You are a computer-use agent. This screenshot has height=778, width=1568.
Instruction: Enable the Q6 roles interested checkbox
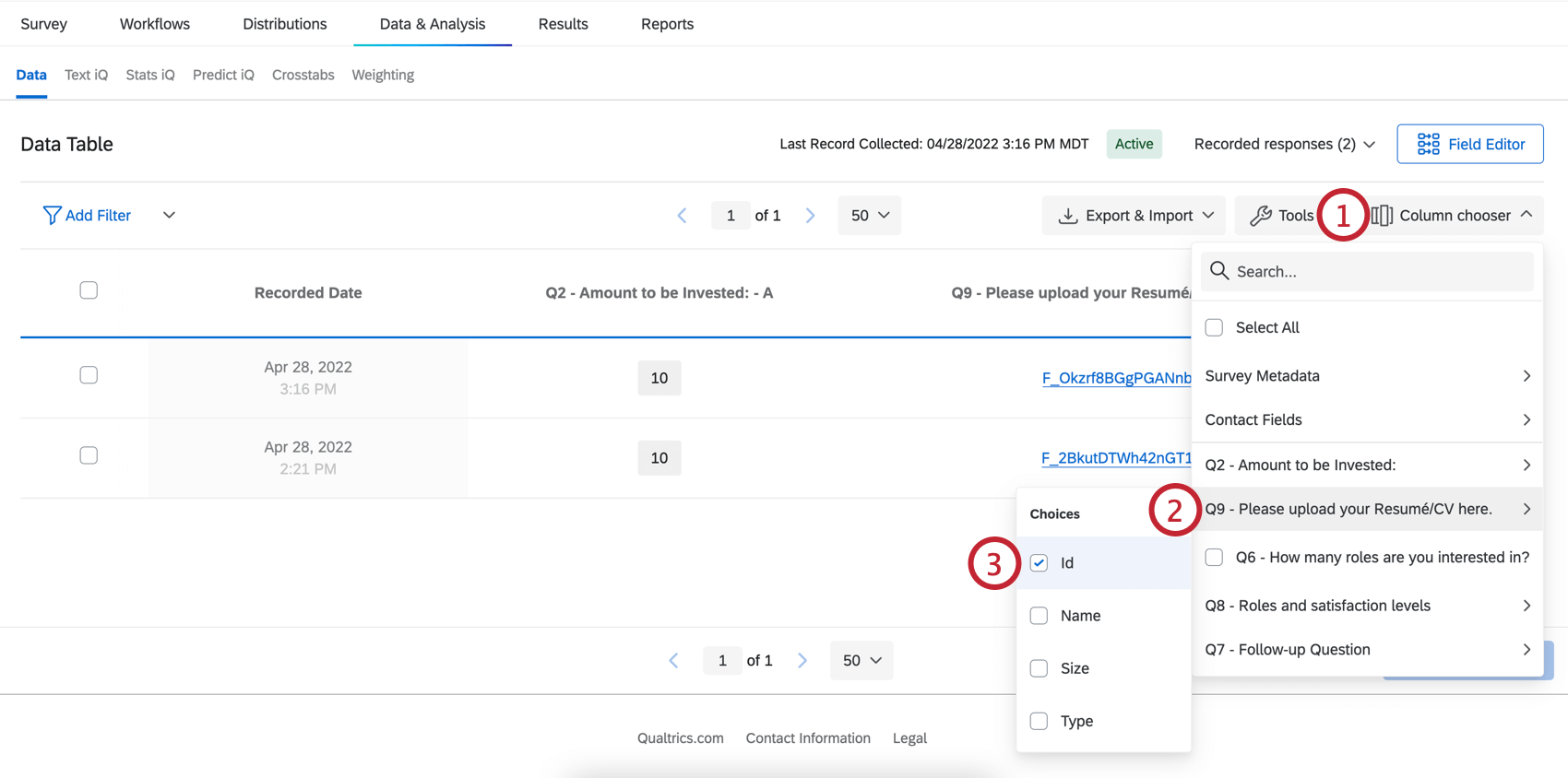pyautogui.click(x=1214, y=558)
